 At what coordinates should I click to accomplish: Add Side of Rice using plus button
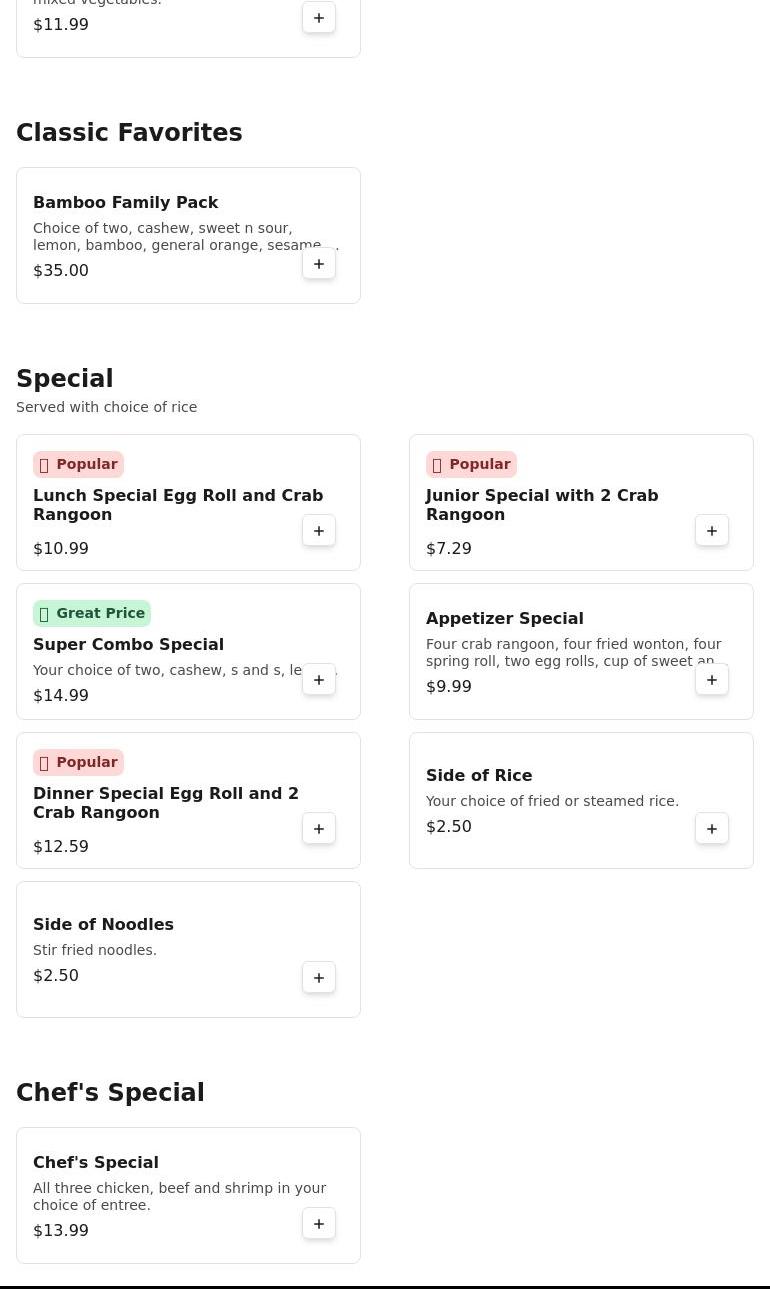click(x=712, y=829)
